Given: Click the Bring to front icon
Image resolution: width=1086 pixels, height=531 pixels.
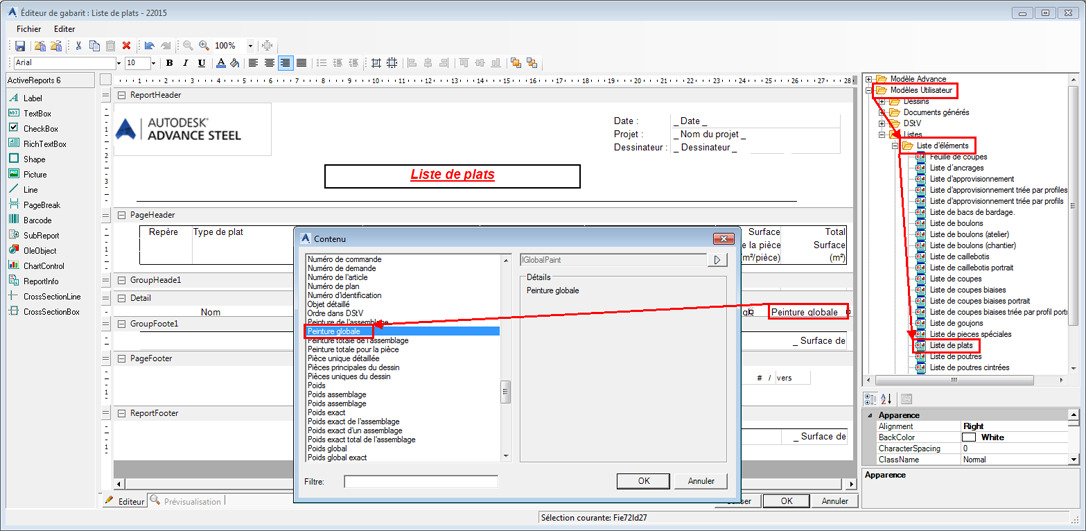Looking at the screenshot, I should click(516, 63).
